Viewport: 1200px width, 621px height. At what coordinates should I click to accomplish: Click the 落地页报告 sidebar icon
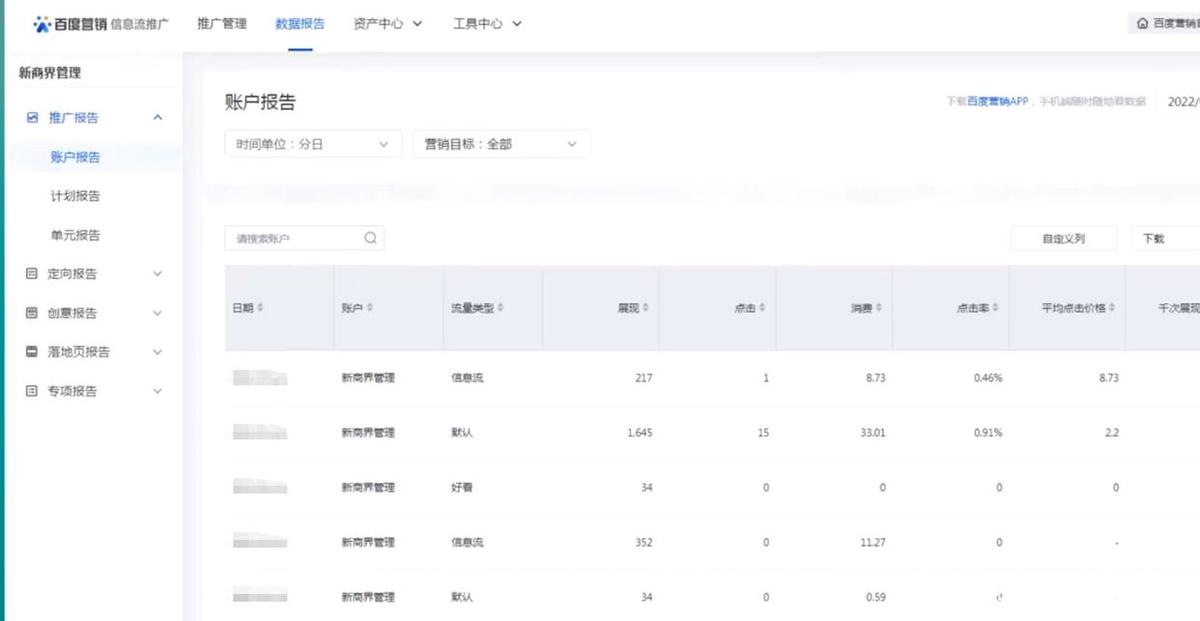(32, 352)
